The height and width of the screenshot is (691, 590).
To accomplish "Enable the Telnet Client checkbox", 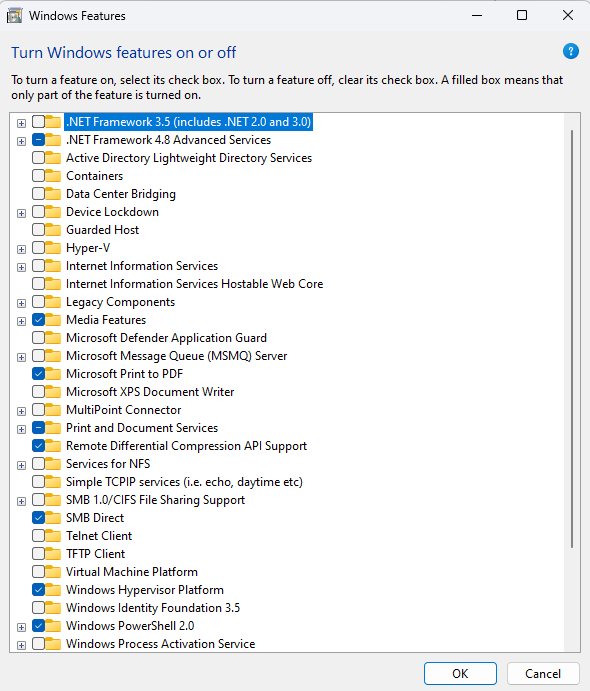I will coord(38,536).
